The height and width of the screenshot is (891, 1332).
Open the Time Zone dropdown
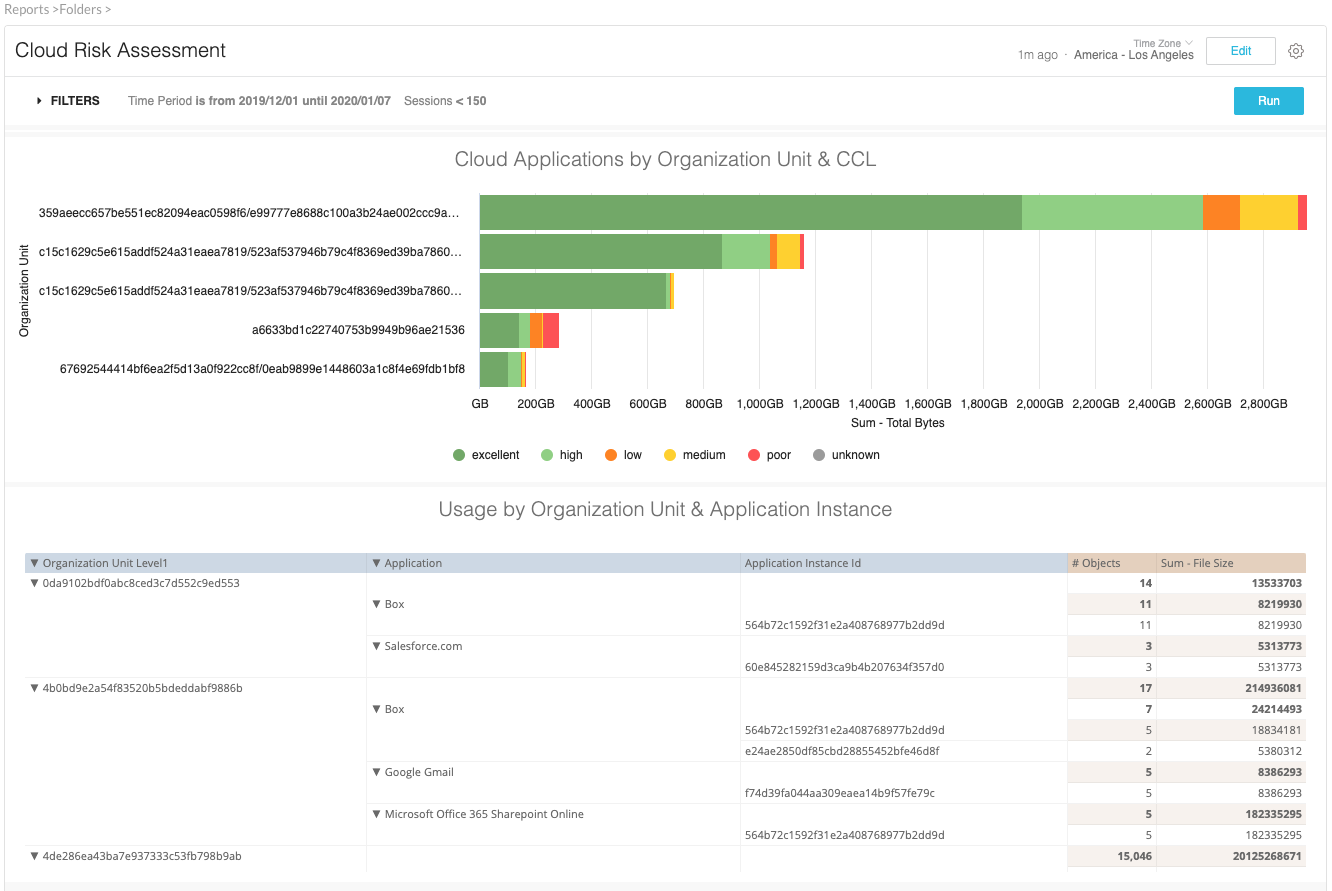tap(1162, 44)
